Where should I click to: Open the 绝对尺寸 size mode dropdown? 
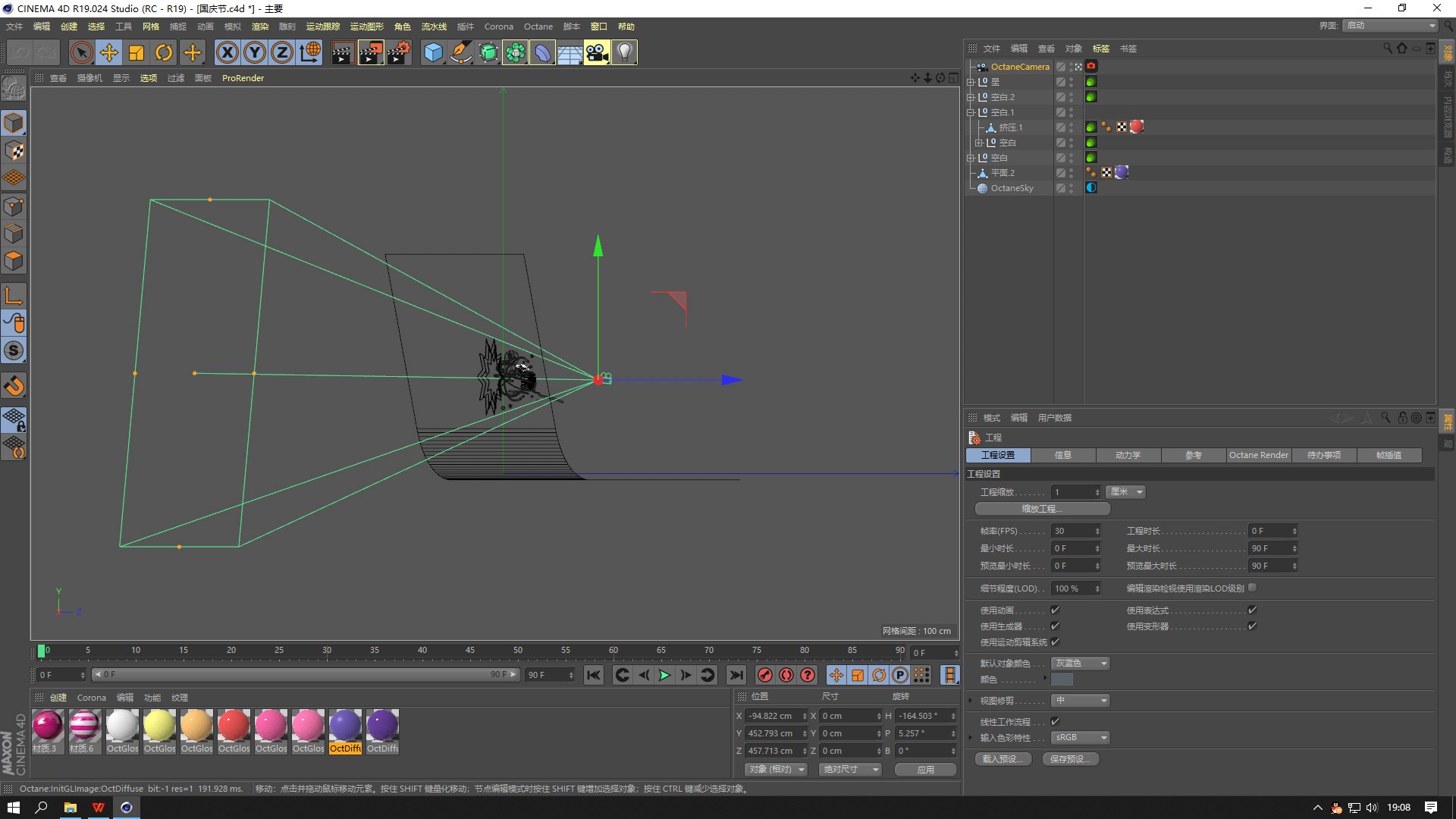click(851, 770)
